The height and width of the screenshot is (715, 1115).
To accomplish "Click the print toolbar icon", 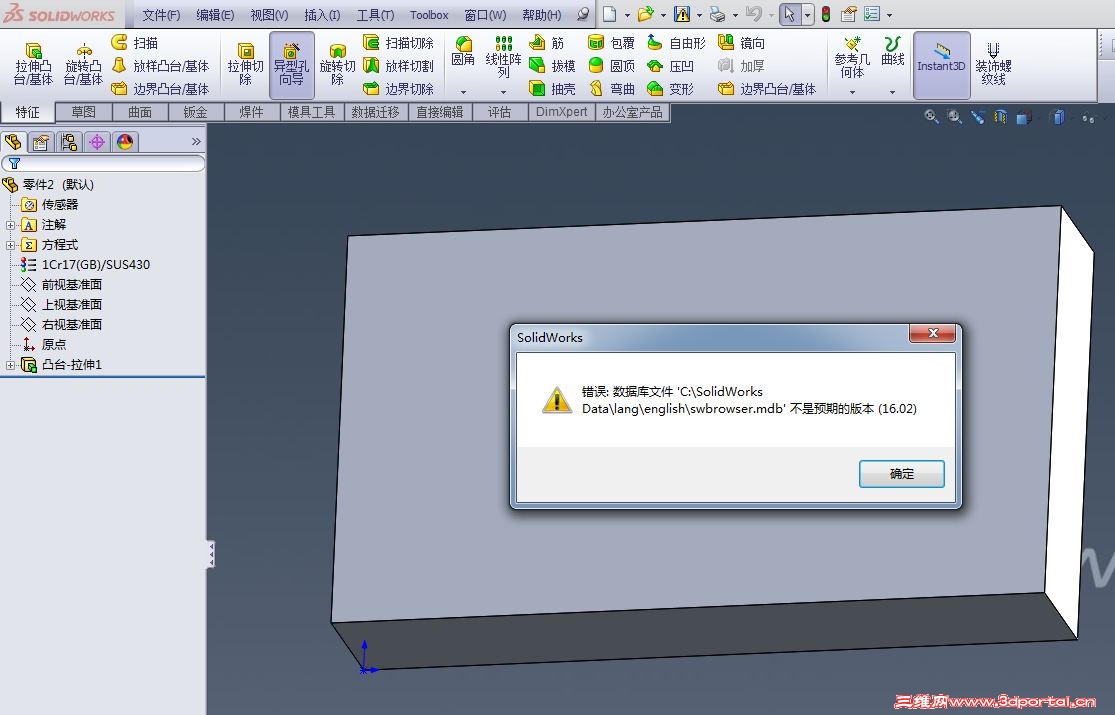I will click(717, 14).
